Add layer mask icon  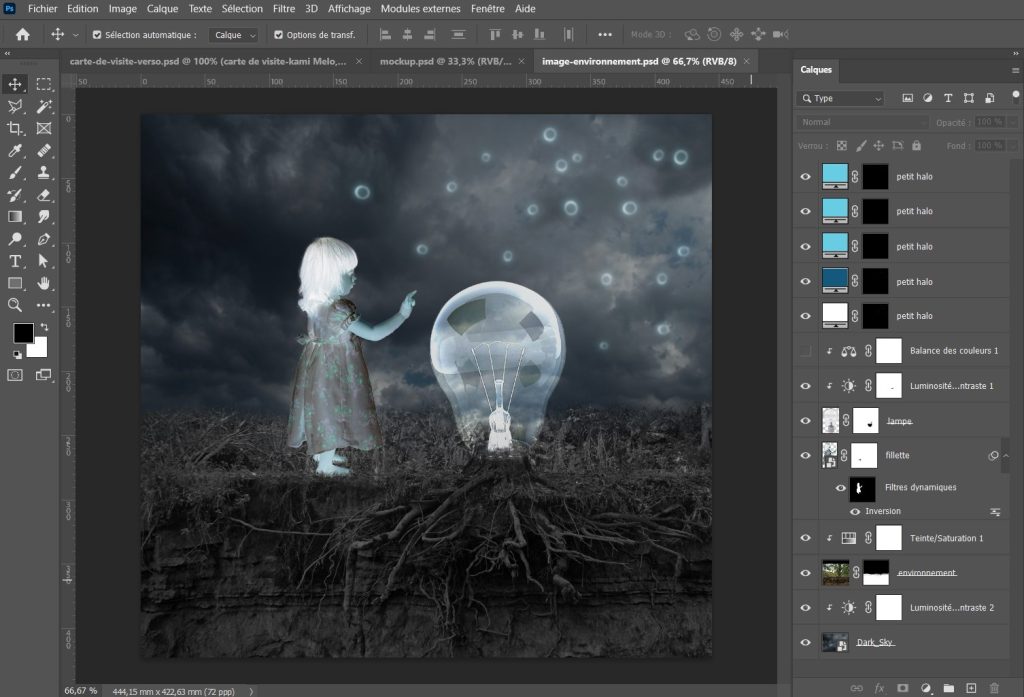pyautogui.click(x=903, y=688)
